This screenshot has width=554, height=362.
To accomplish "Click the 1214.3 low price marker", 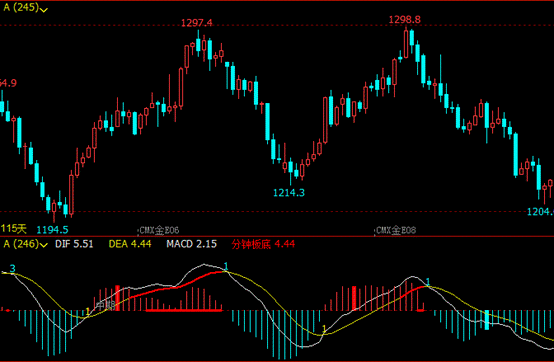I will (289, 192).
